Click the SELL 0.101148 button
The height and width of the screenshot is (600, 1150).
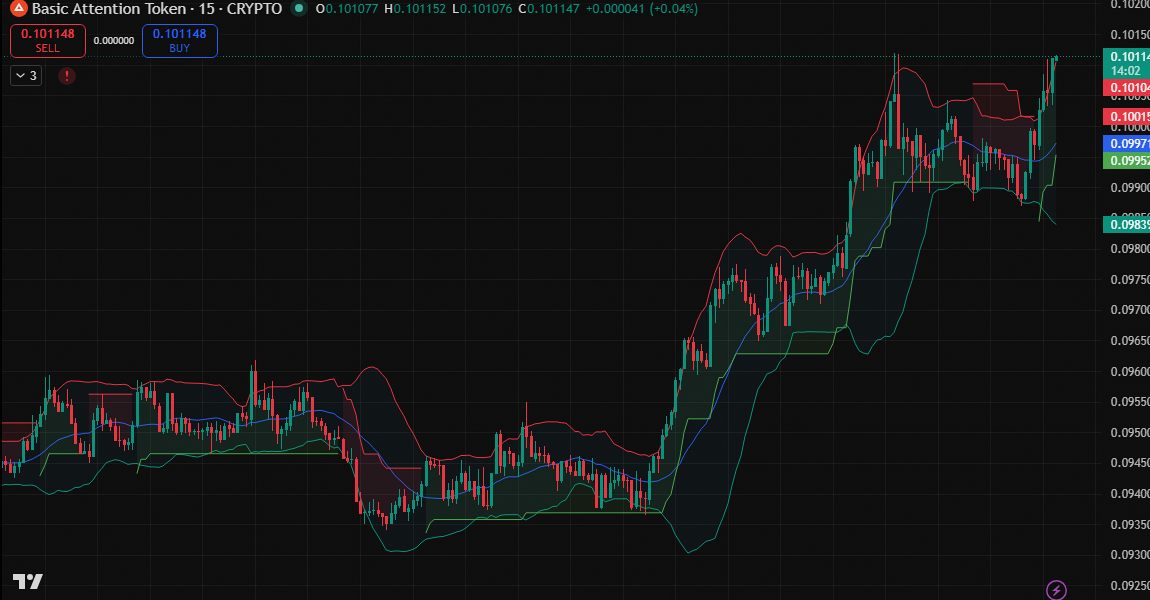[48, 40]
